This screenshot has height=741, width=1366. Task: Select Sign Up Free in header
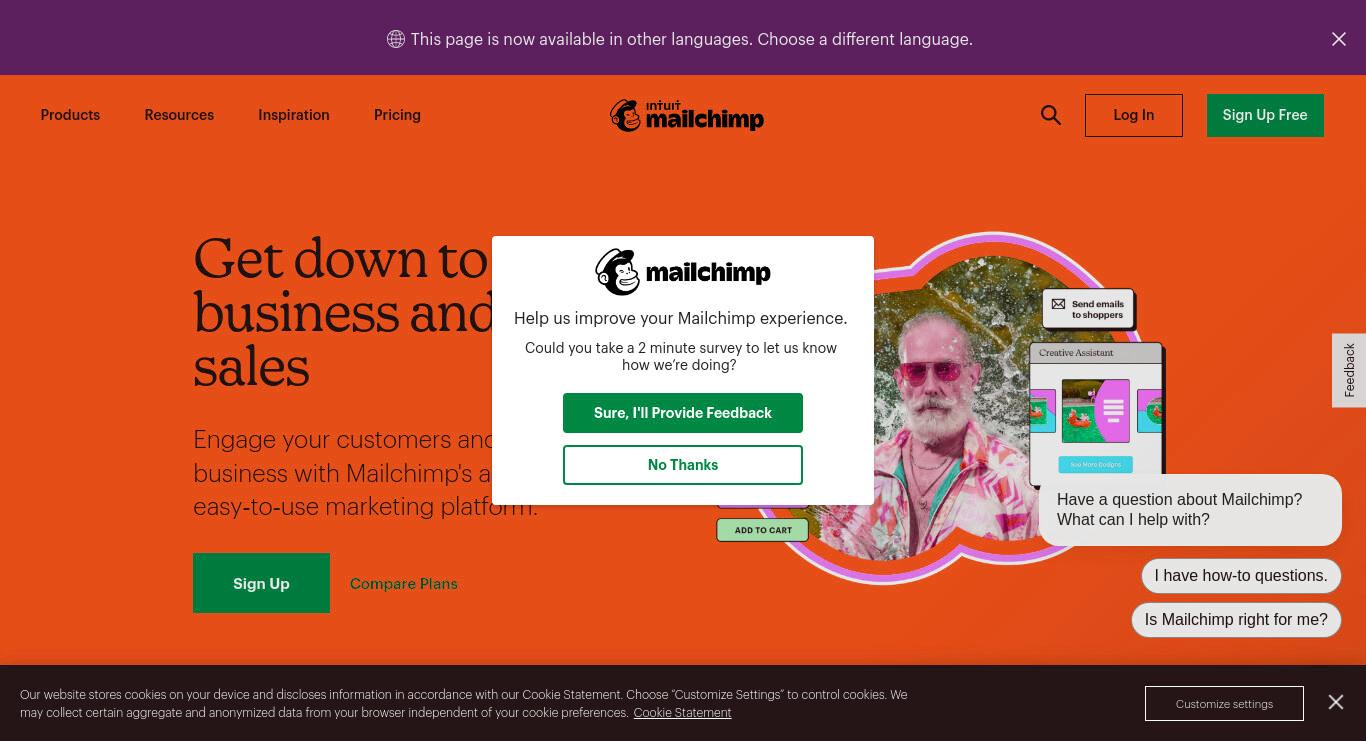point(1265,115)
